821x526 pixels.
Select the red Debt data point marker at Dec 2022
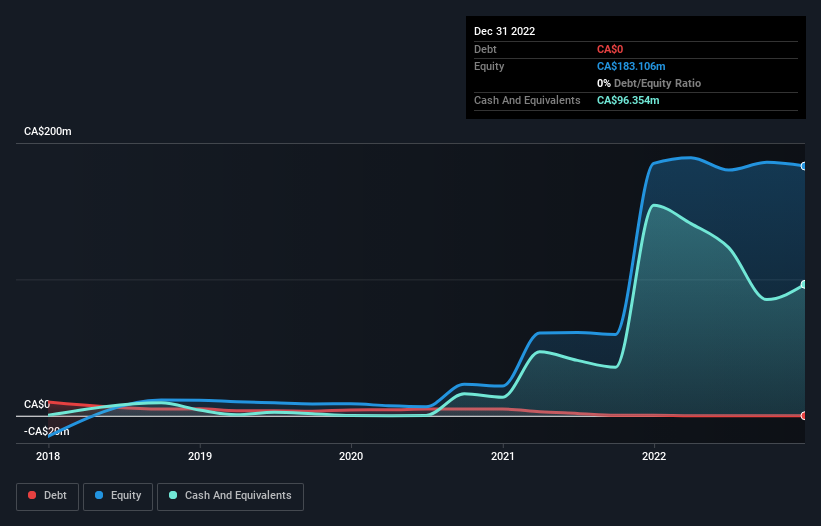[x=804, y=416]
